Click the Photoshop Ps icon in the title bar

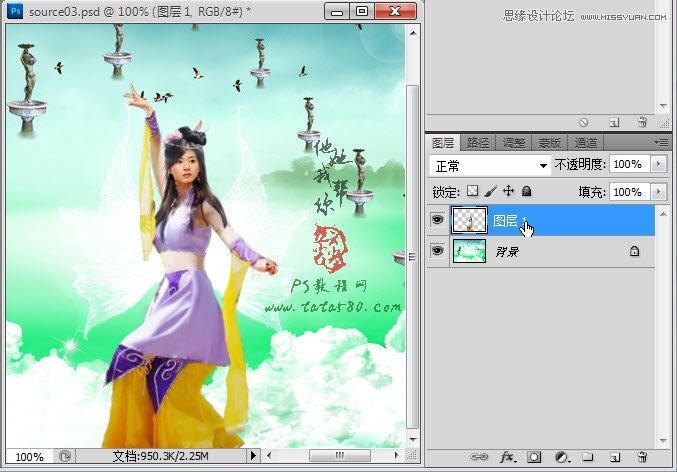coord(16,11)
